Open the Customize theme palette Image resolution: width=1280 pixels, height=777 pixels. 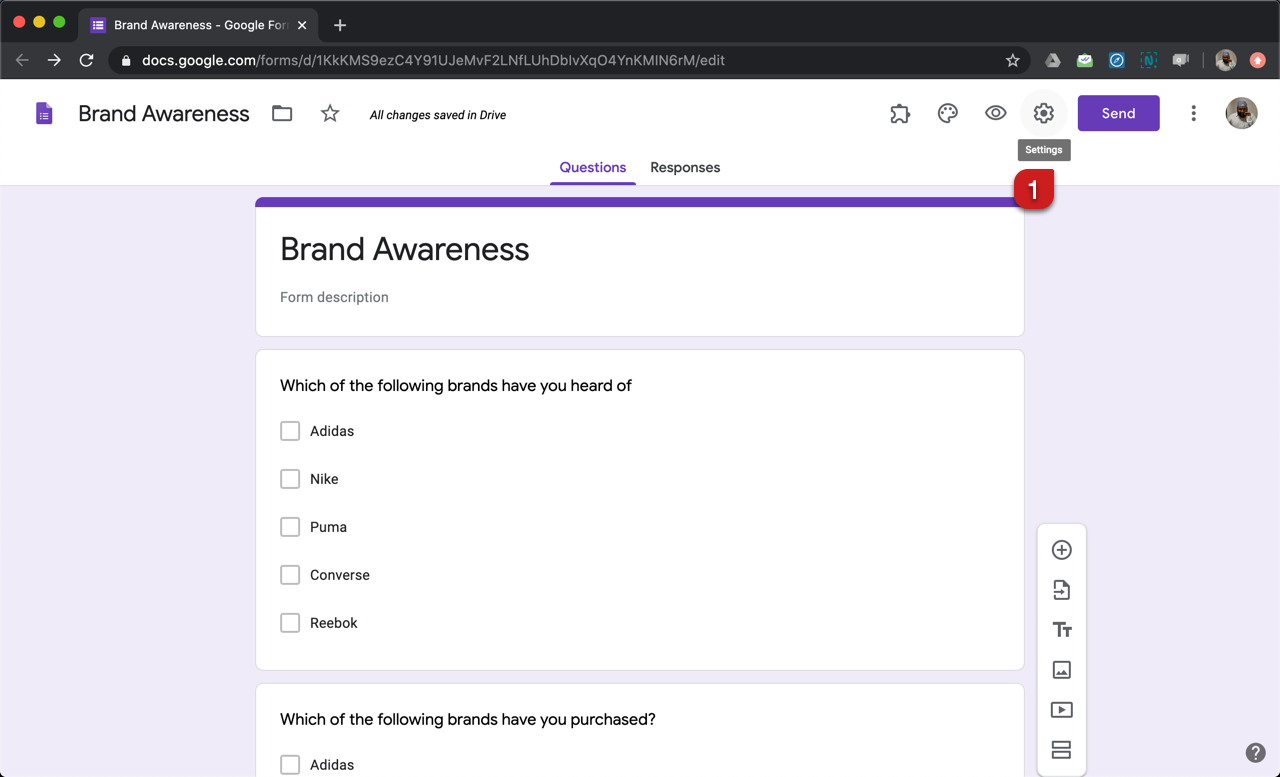(x=947, y=113)
